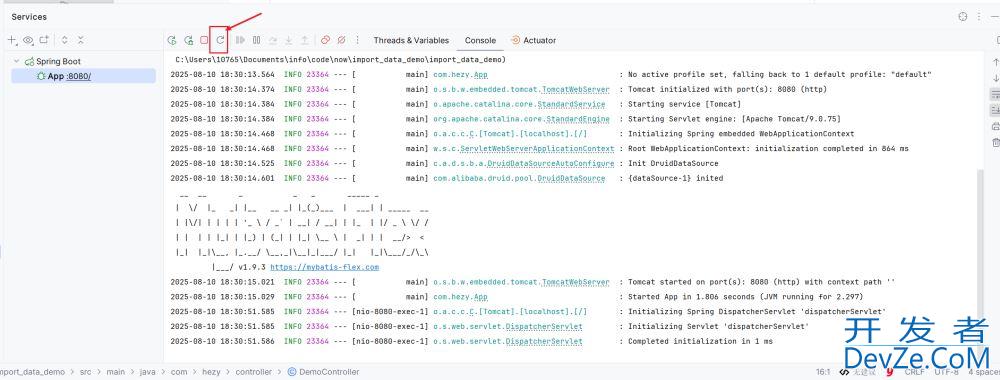Click the Step Into debugger icon
Viewport: 1000px width, 380px height.
[x=288, y=40]
